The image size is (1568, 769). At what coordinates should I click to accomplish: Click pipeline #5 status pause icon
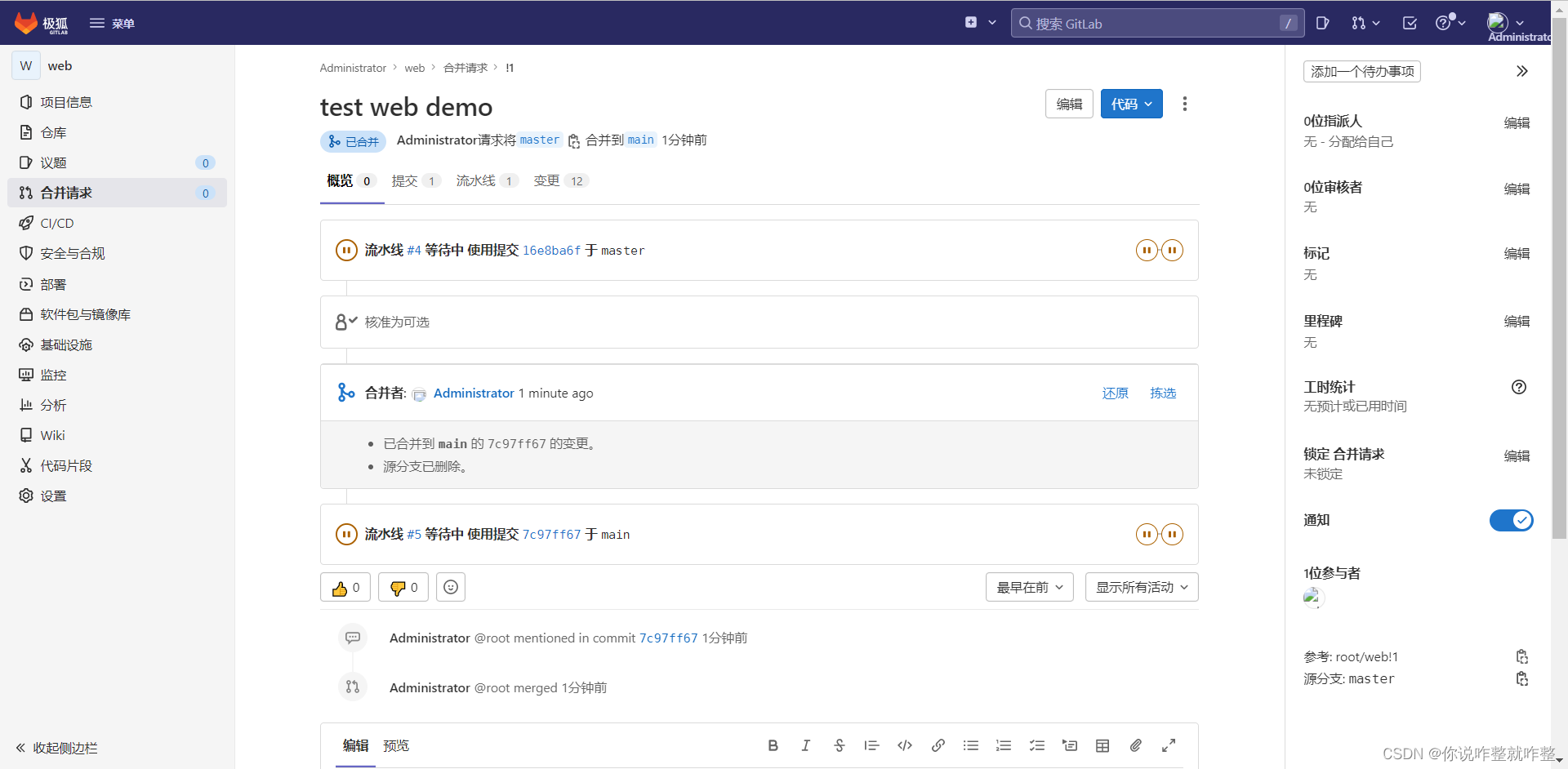tap(346, 535)
